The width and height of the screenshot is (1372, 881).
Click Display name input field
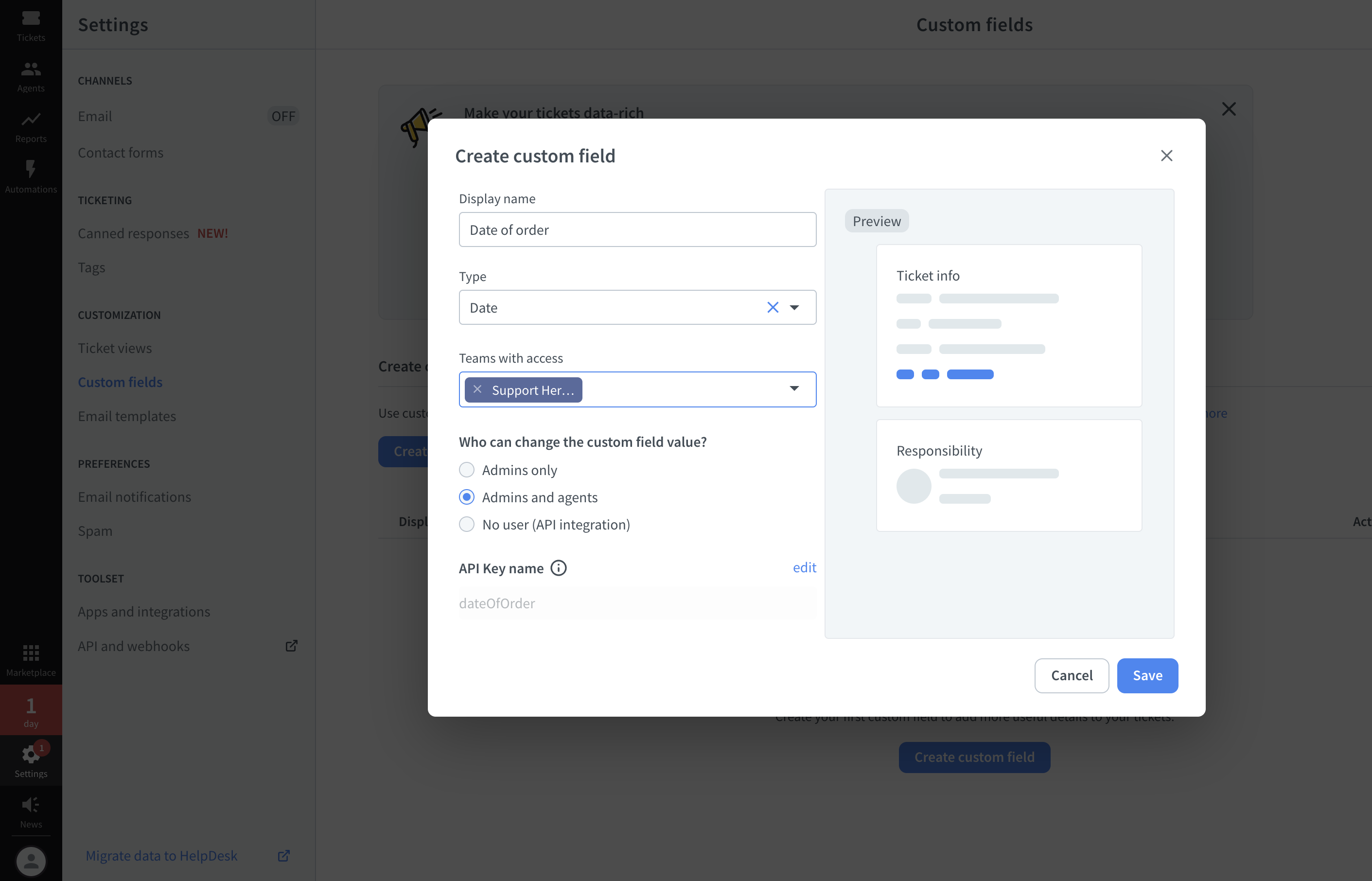point(637,229)
